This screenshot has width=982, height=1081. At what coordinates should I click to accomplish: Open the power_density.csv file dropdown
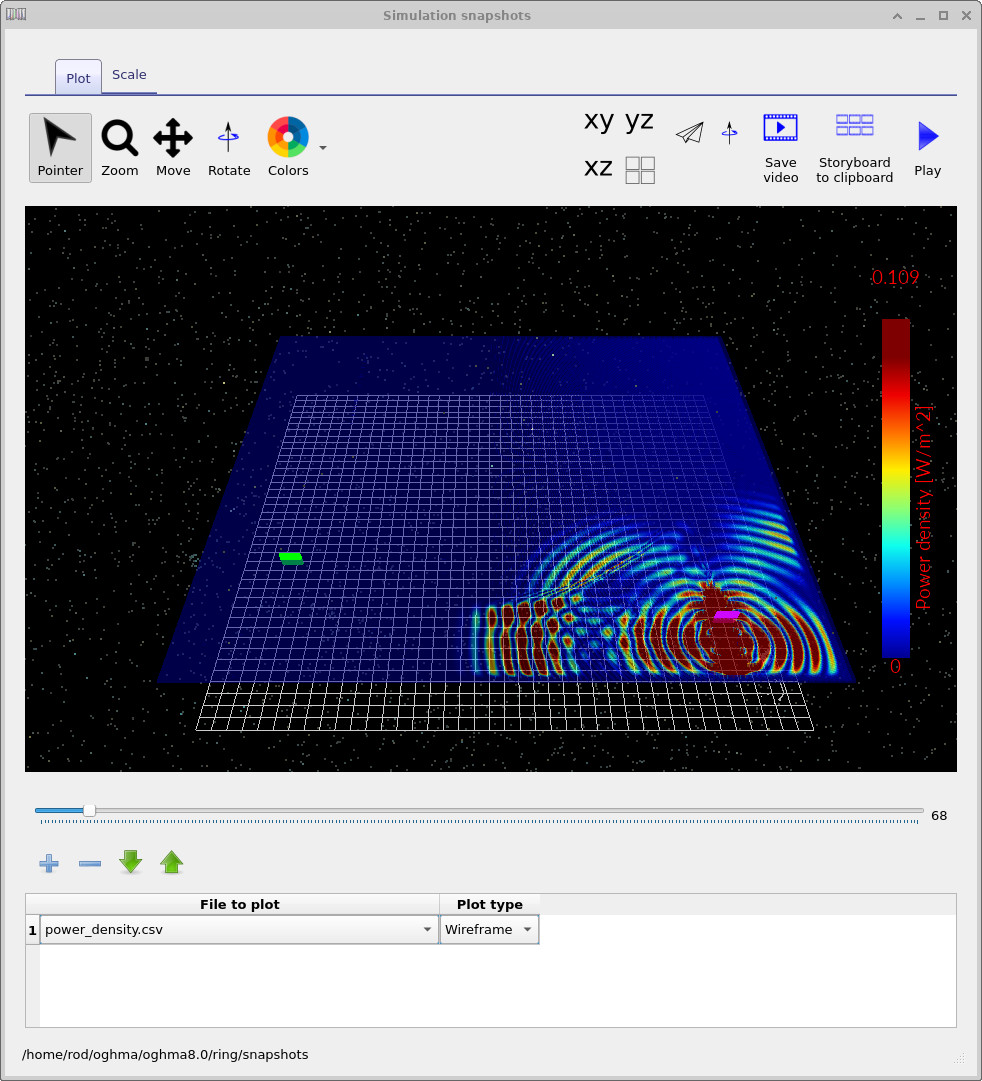[x=427, y=929]
